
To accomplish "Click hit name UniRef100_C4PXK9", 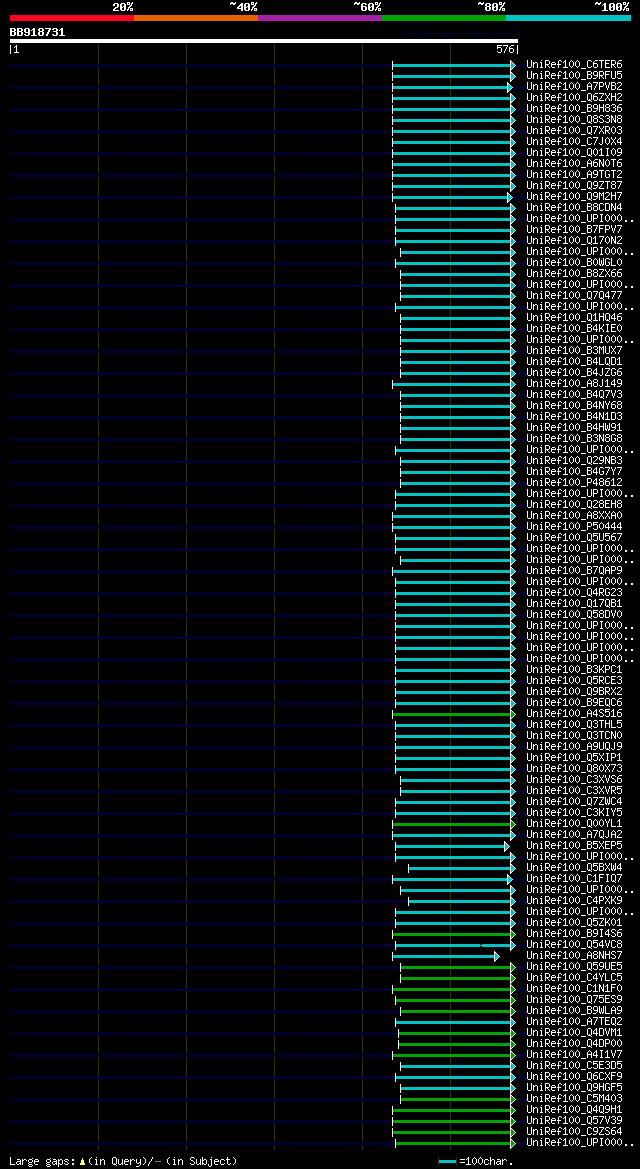I will click(574, 901).
